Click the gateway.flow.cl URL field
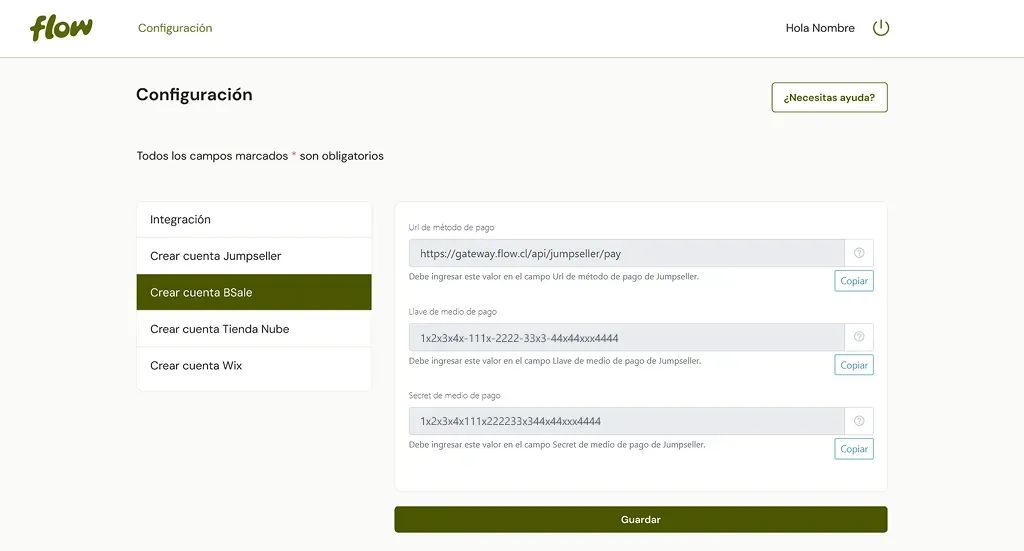This screenshot has height=551, width=1024. [627, 253]
